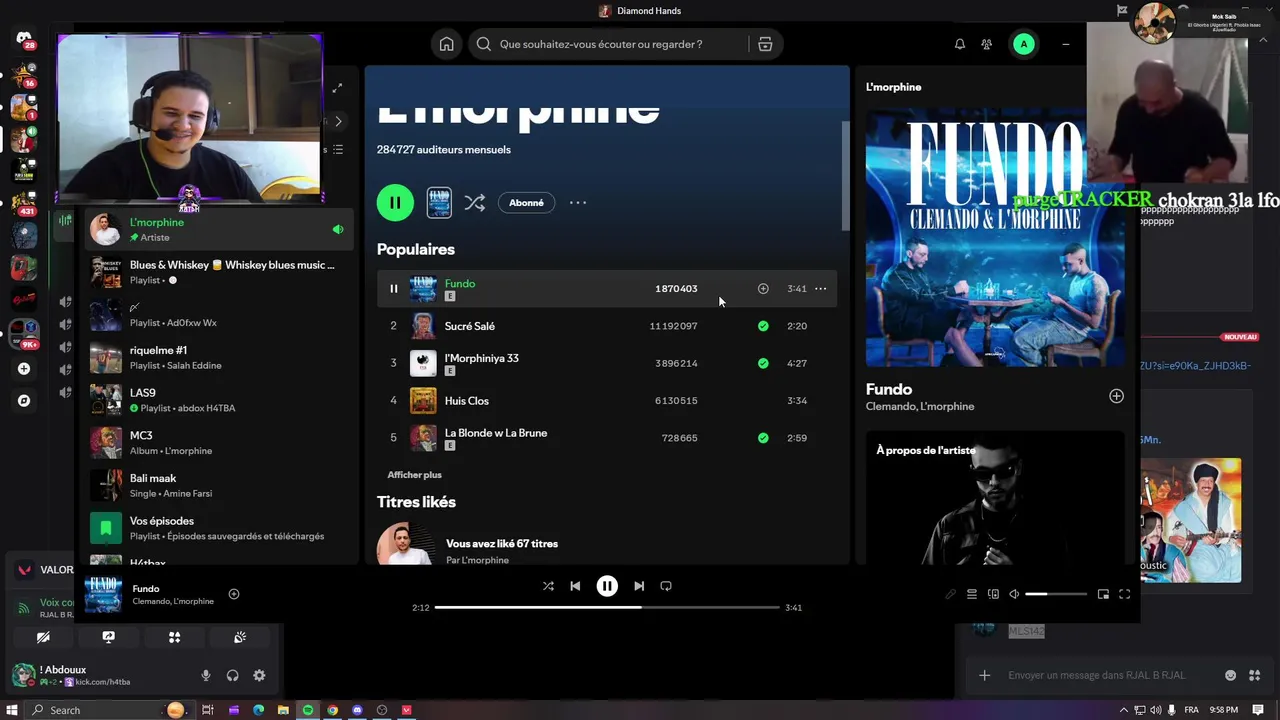Open lyrics microphone icon

tap(950, 594)
